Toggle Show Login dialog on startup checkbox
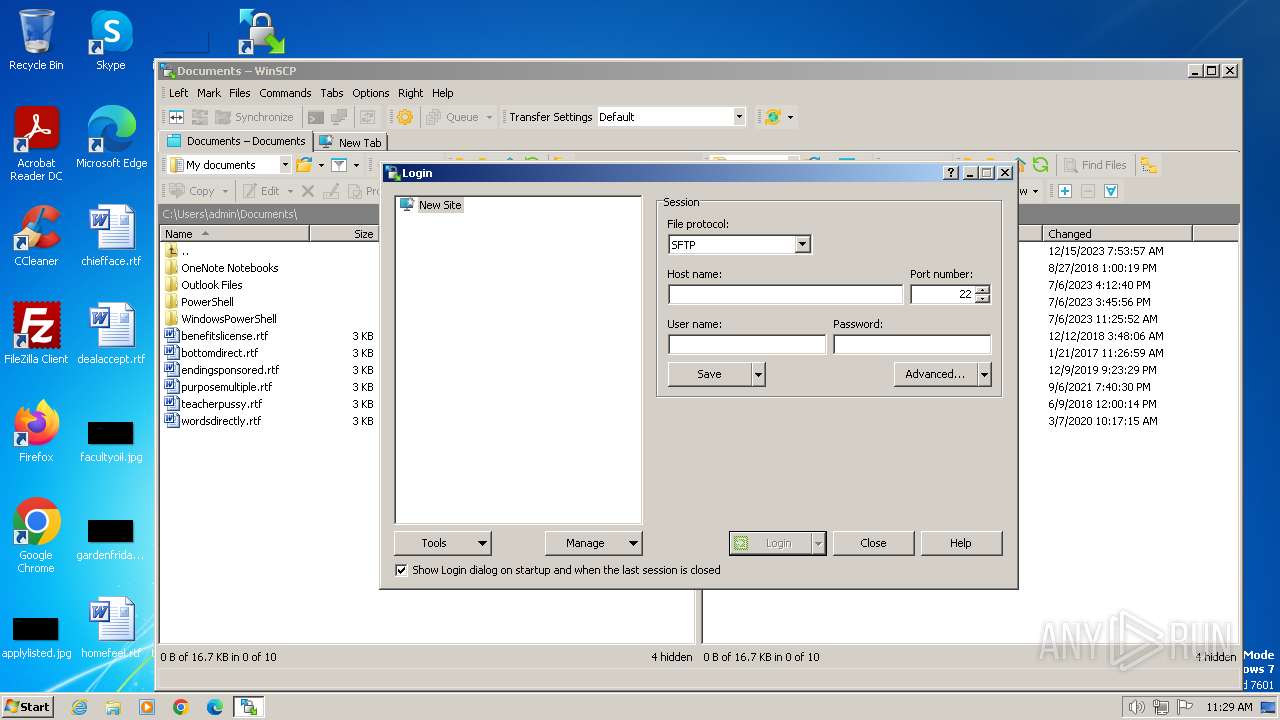Image resolution: width=1280 pixels, height=720 pixels. pyautogui.click(x=401, y=570)
